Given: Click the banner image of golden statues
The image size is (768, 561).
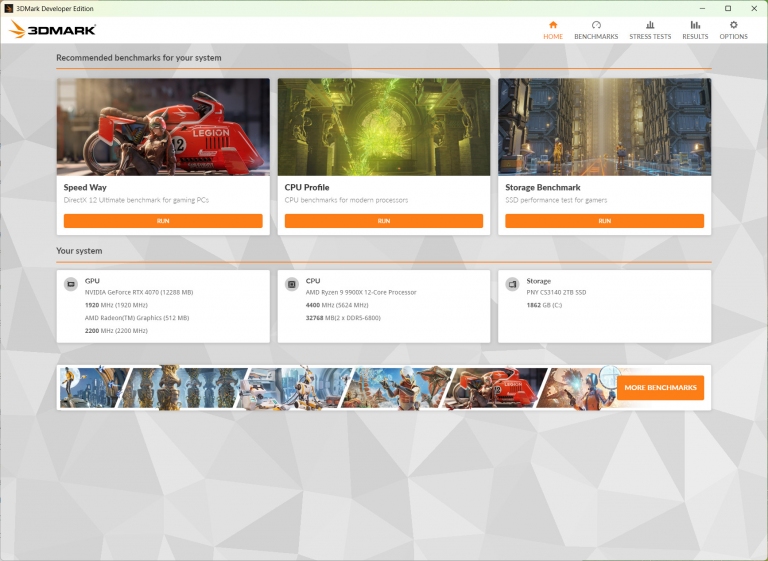Looking at the screenshot, I should [182, 388].
